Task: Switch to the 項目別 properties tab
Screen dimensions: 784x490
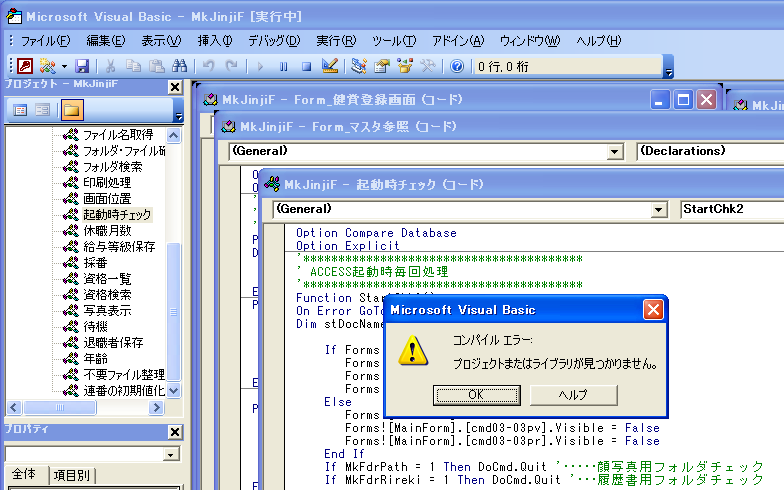Action: click(72, 474)
